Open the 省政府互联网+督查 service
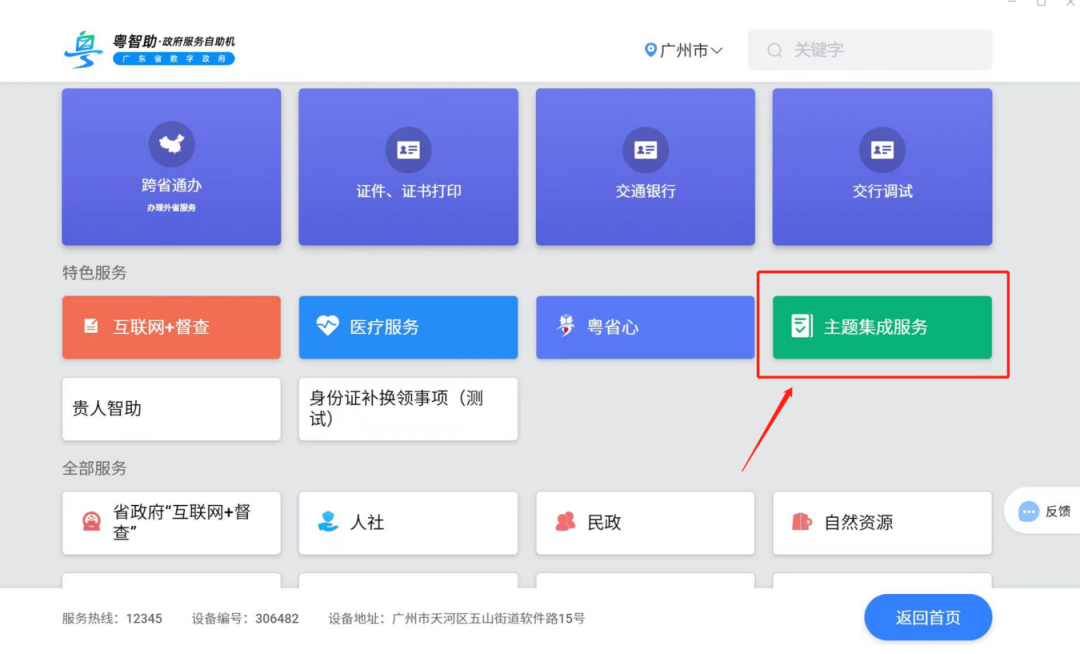Screen dimensions: 1080x654 (x=171, y=522)
